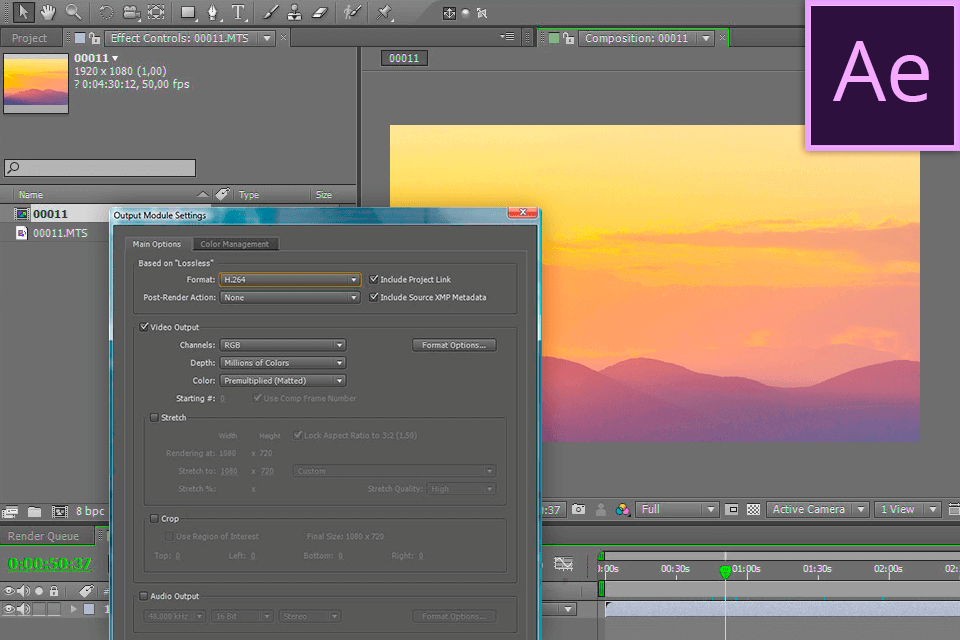The image size is (960, 640).
Task: Select the Brush tool
Action: click(270, 12)
